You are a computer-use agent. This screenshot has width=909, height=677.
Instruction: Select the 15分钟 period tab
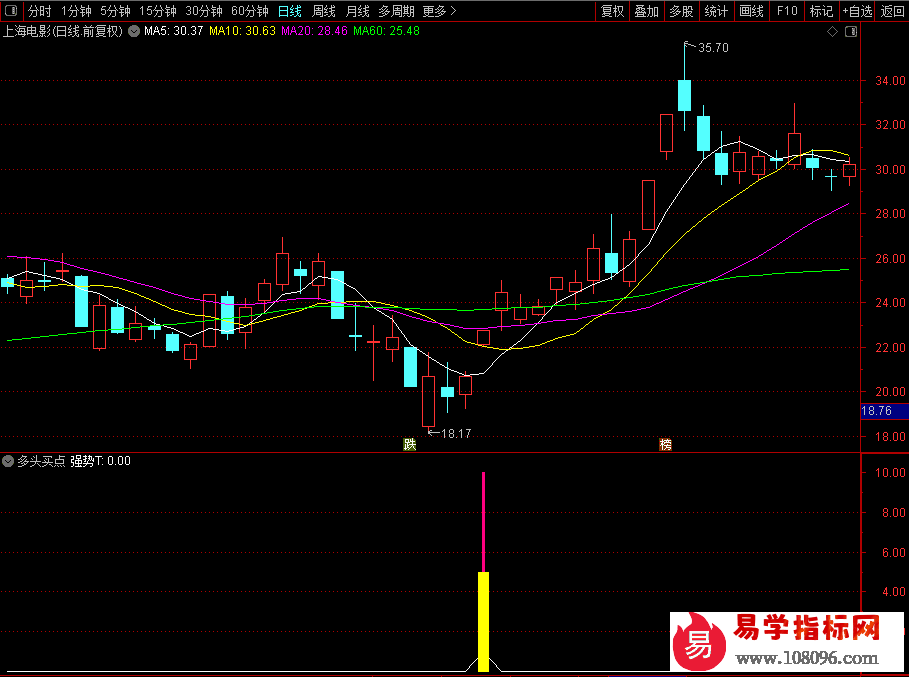tap(158, 11)
